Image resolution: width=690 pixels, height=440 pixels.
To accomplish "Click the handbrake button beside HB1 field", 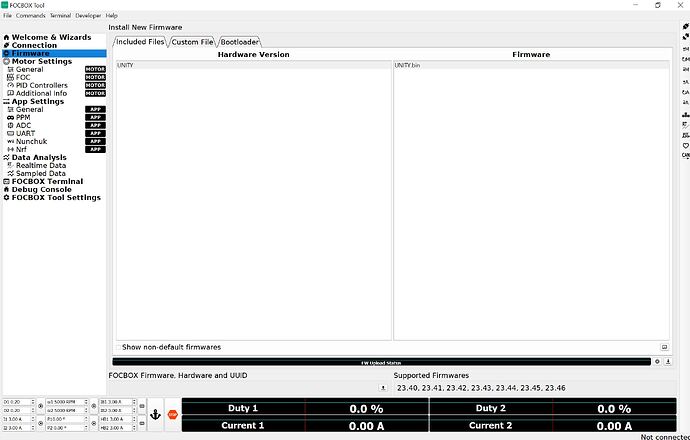I will coord(142,423).
